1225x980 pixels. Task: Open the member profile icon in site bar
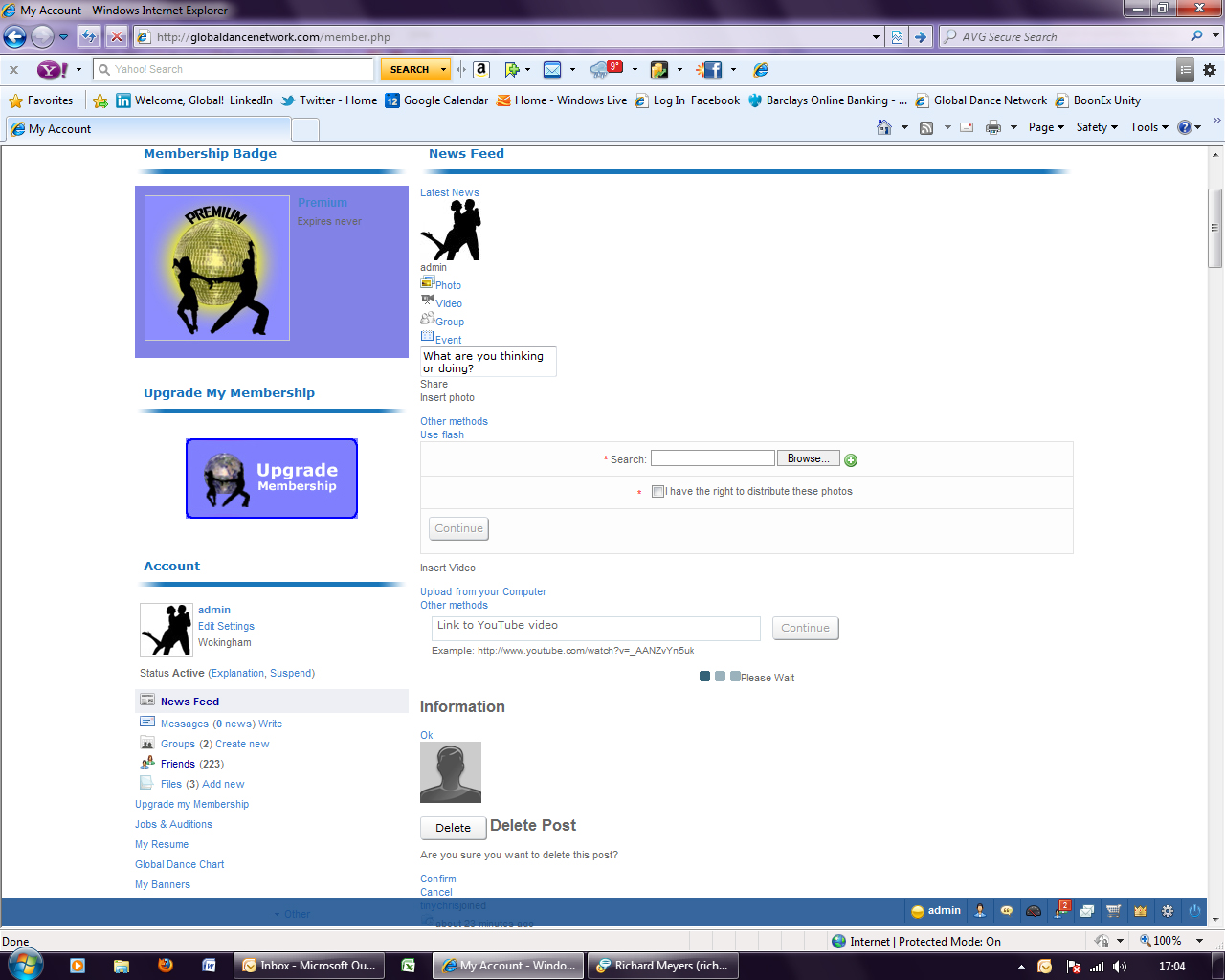(980, 911)
